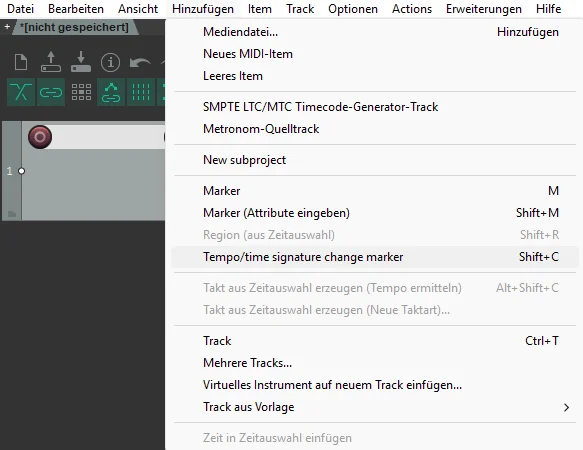Toggle item grouping chain-link icon
Viewport: 583px width, 450px height.
[x=51, y=92]
